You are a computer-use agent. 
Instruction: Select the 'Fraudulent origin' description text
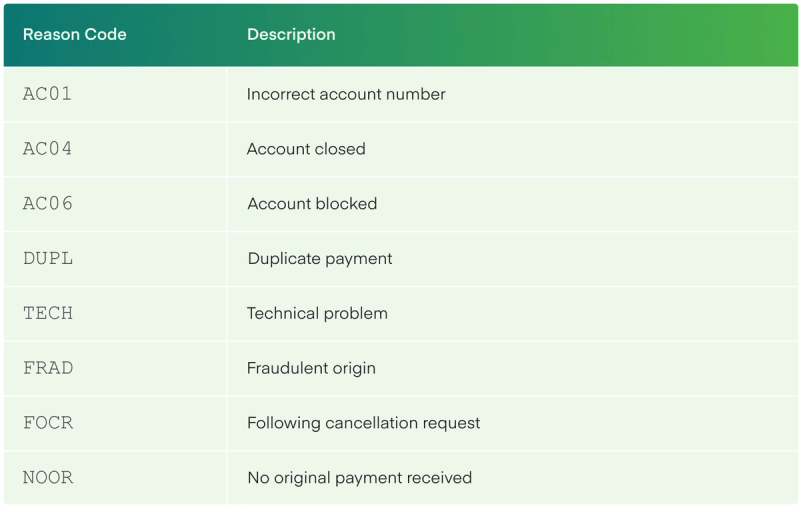click(311, 368)
